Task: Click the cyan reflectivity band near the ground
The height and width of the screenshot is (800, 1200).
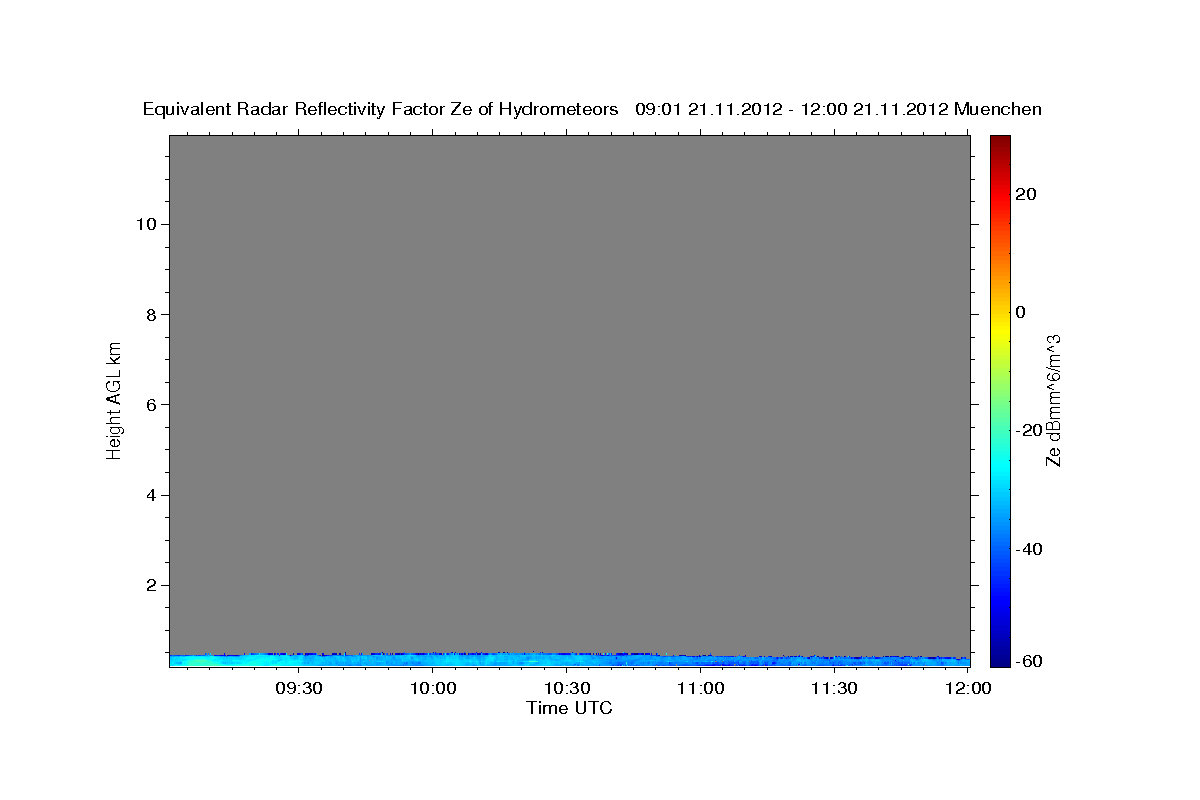Action: click(x=569, y=660)
